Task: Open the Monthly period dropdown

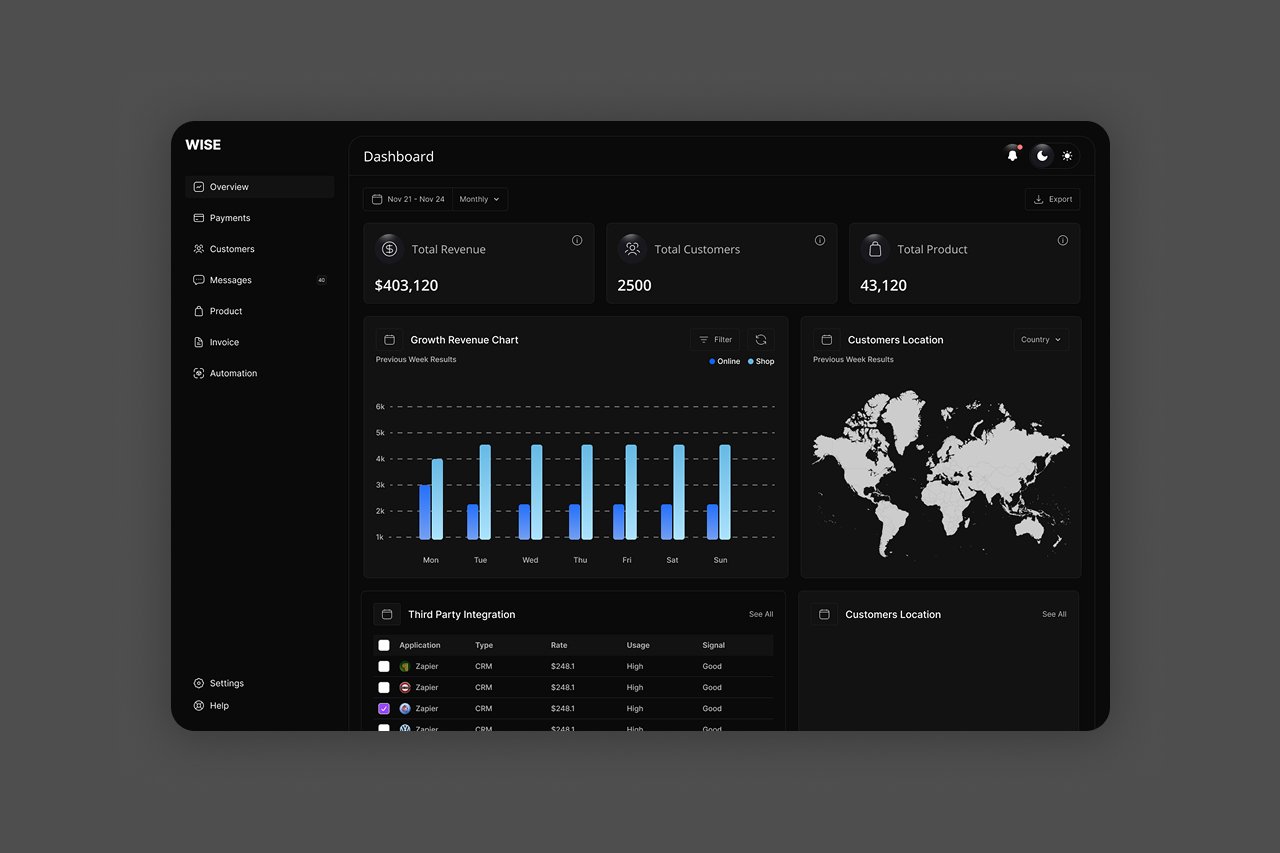Action: 479,199
